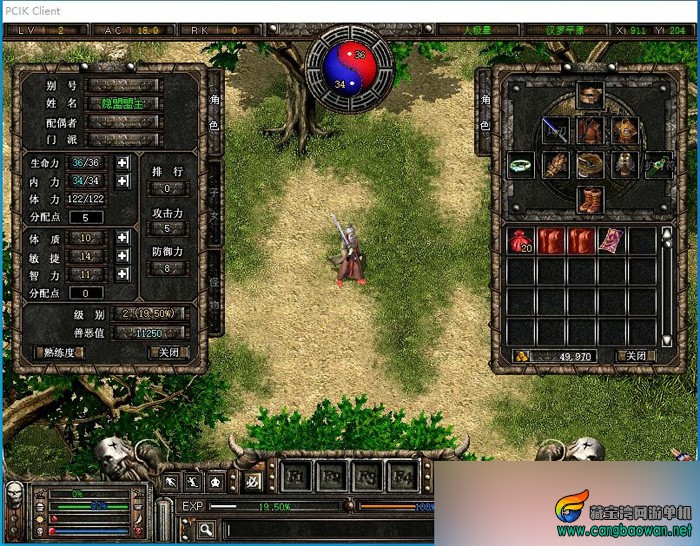Select the helmet in the equipment panel
This screenshot has height=546, width=700.
[x=590, y=95]
